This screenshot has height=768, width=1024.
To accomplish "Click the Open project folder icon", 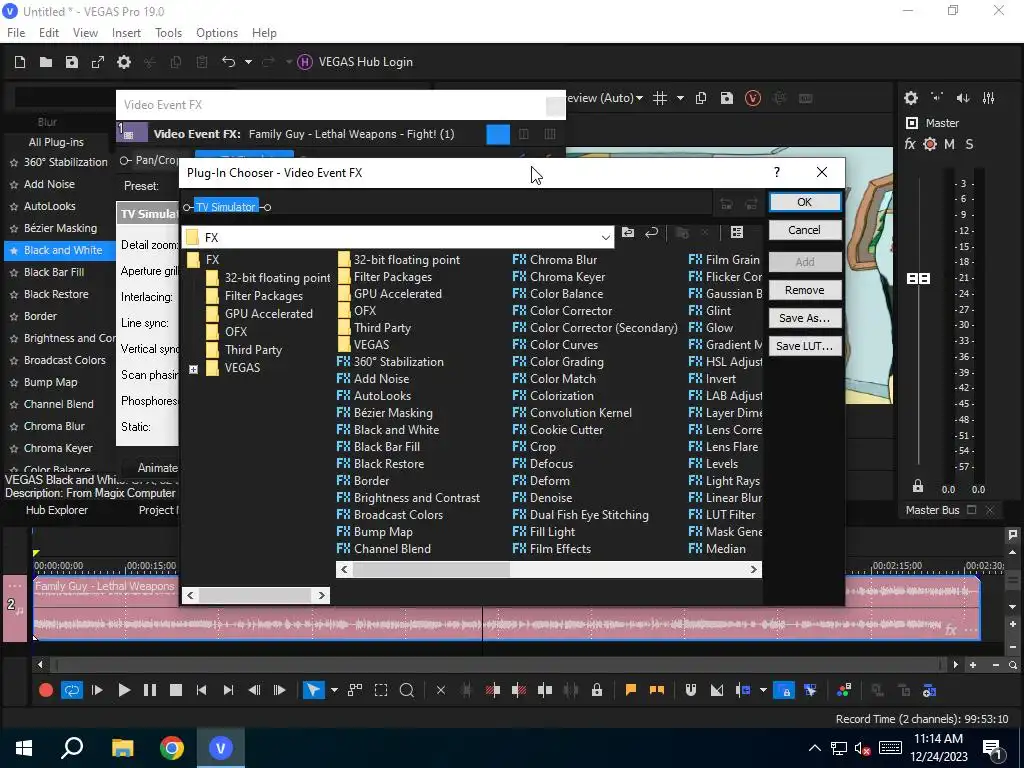I will coord(46,62).
